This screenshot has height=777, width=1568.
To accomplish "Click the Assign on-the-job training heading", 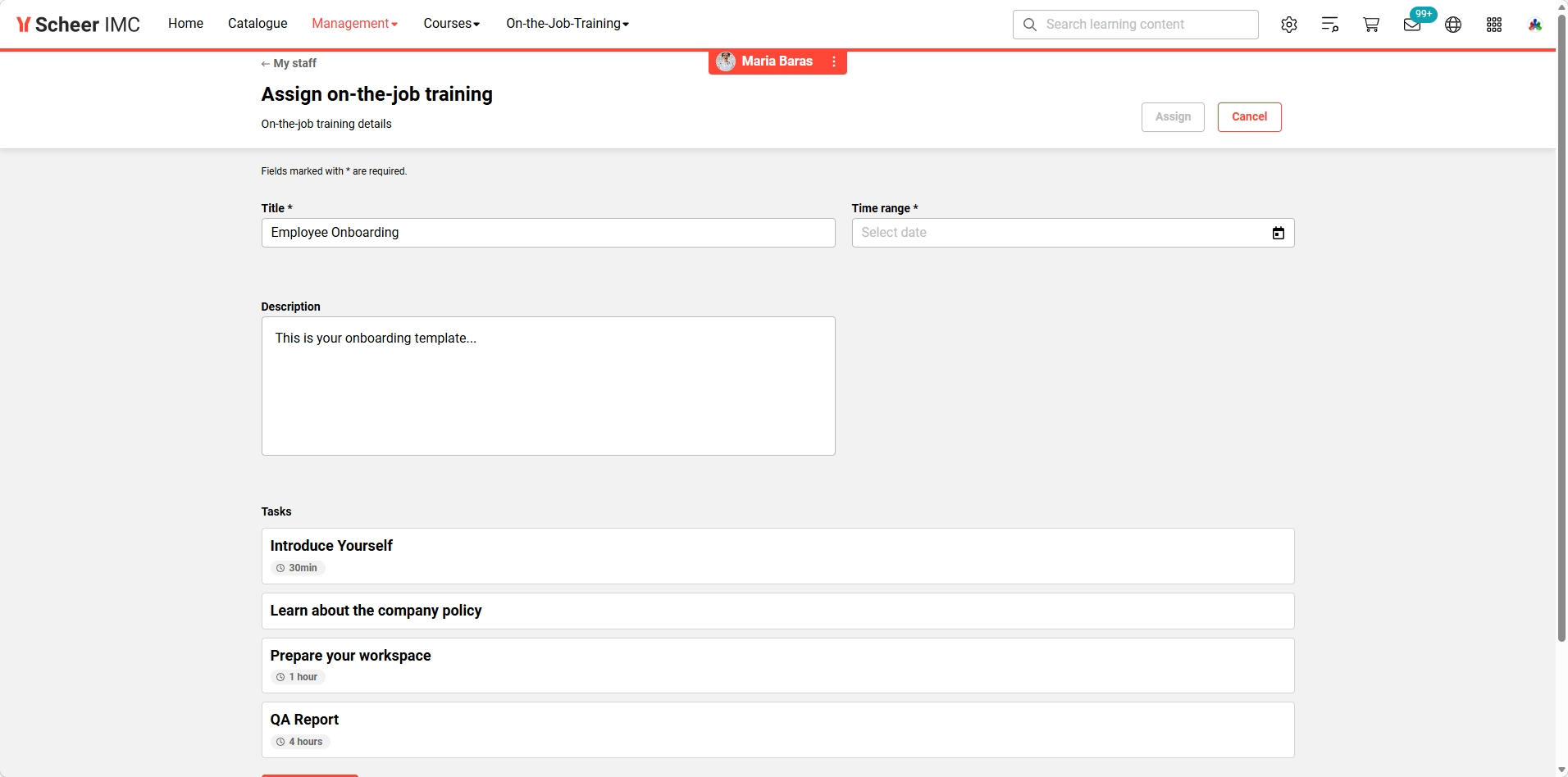I will 376,94.
